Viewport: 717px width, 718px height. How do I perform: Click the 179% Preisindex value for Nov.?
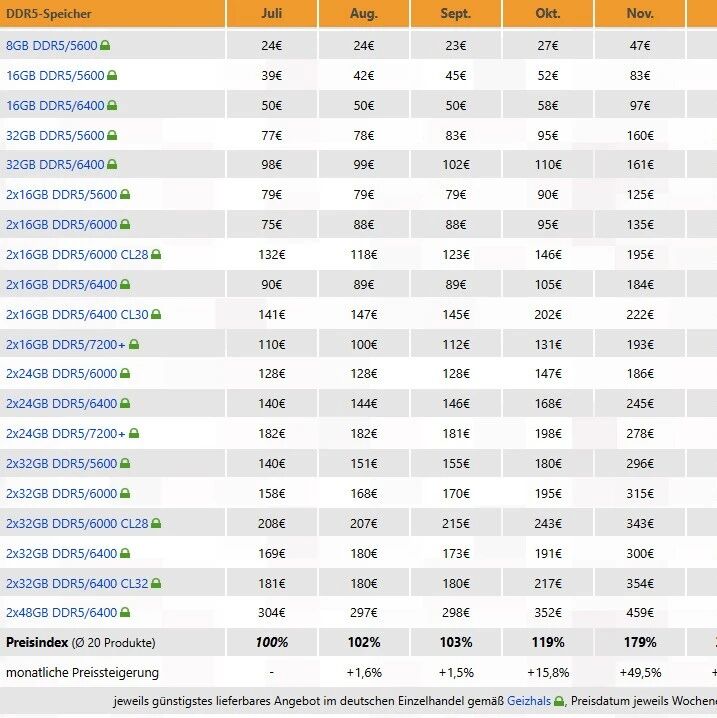tap(640, 642)
